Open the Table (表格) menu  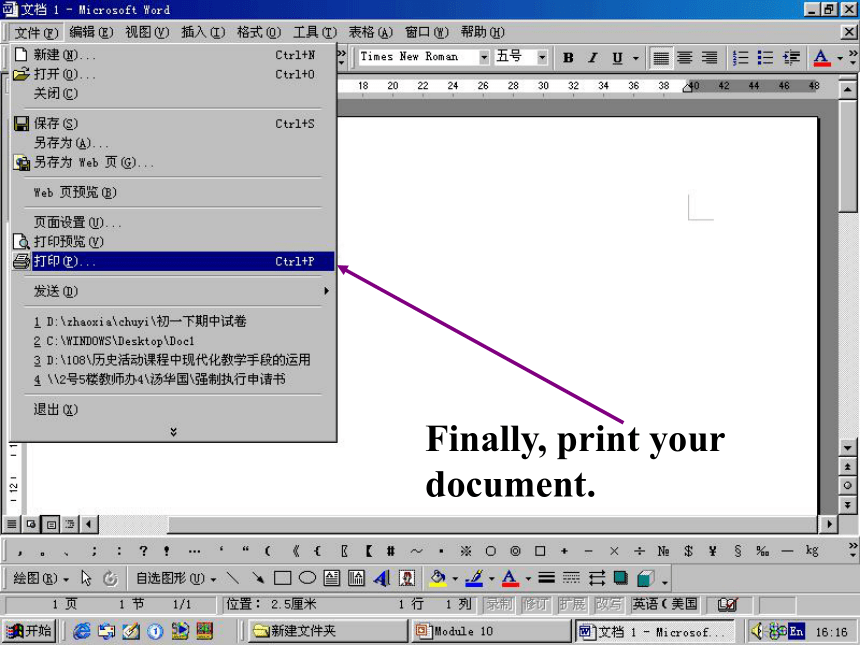tap(371, 32)
